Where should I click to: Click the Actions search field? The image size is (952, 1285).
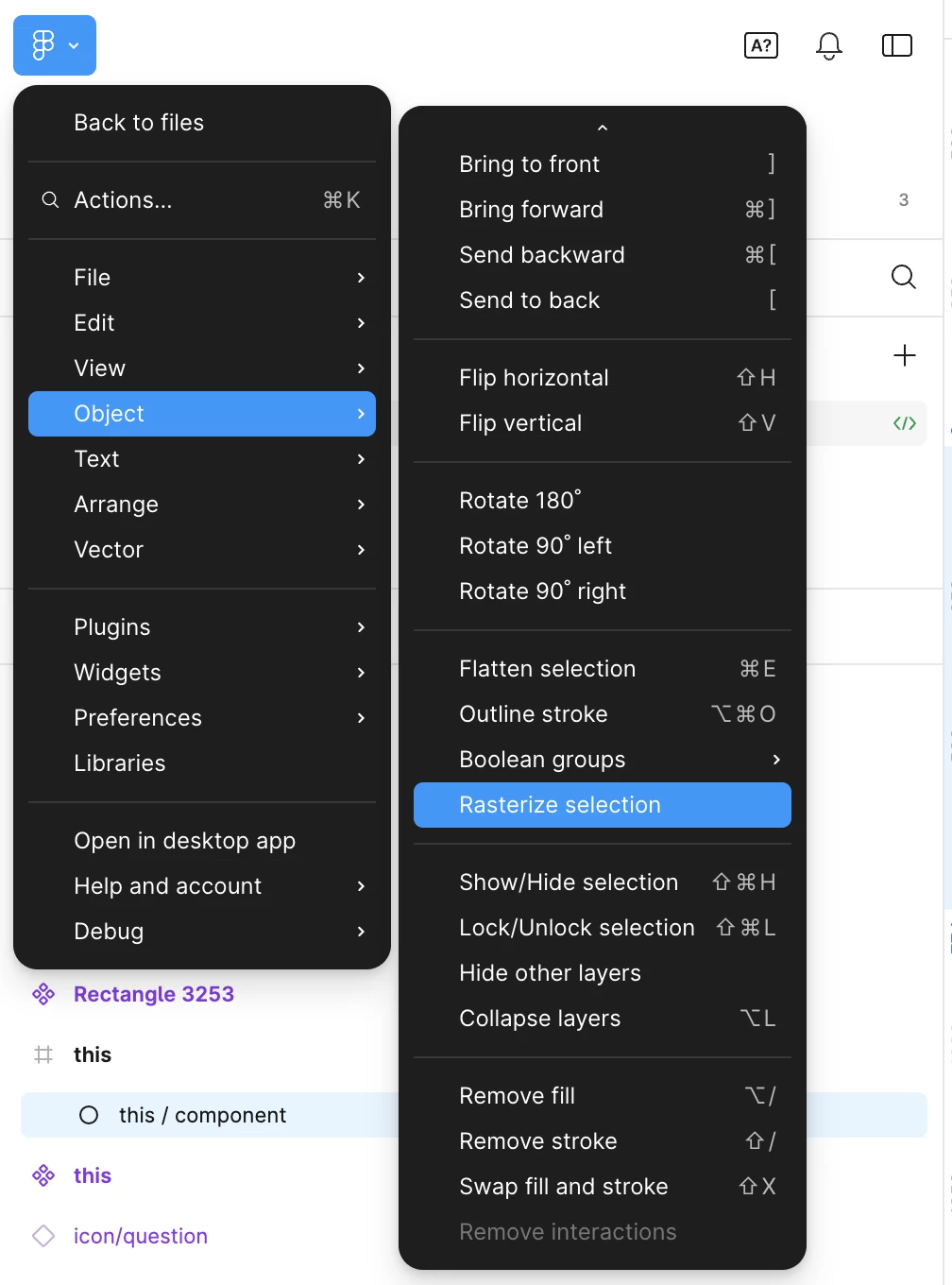click(x=202, y=200)
